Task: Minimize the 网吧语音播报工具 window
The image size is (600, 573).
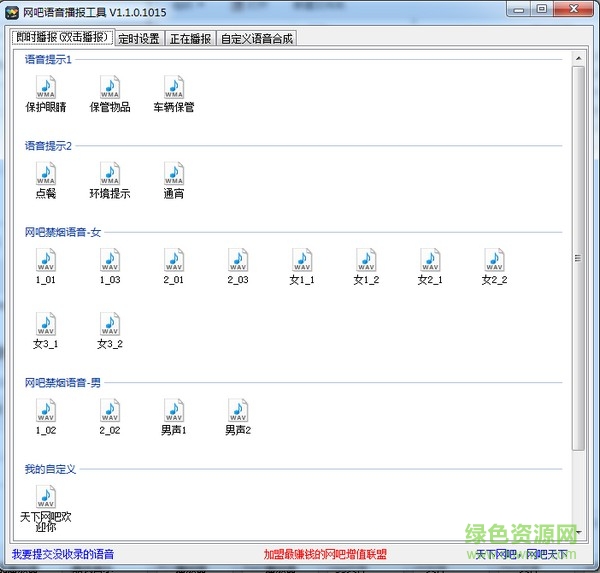Action: [519, 9]
